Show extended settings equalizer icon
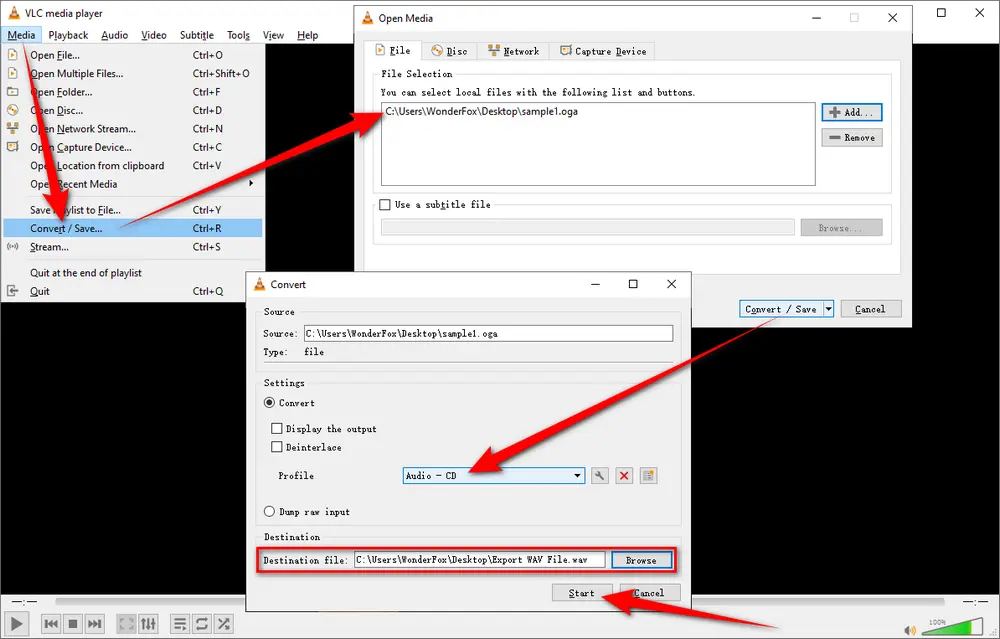The width and height of the screenshot is (1000, 639). 149,624
